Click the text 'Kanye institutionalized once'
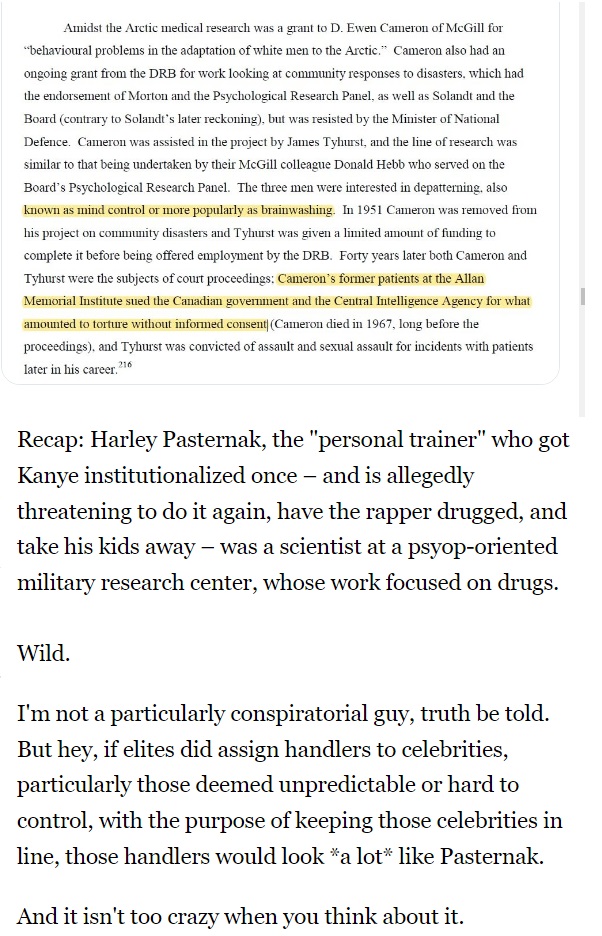The image size is (602, 936). [x=157, y=476]
